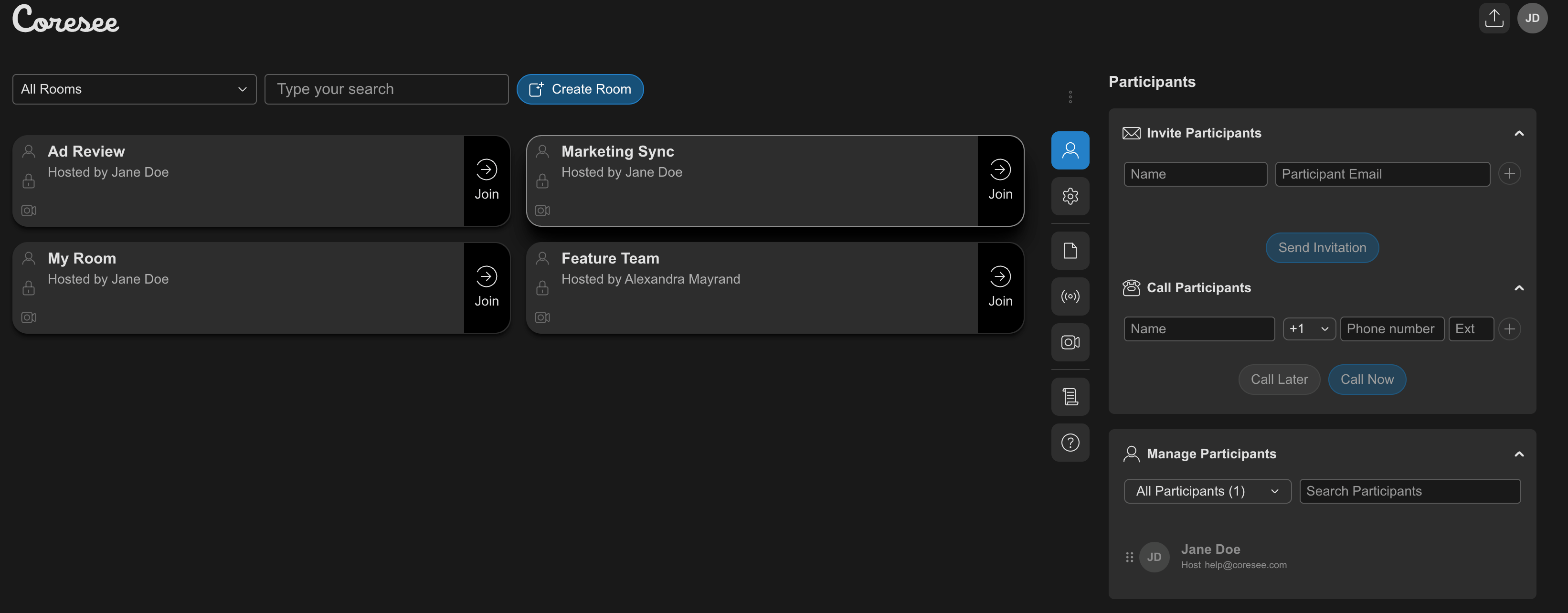Focus the Participant Email input field
Viewport: 1568px width, 613px height.
click(1382, 174)
